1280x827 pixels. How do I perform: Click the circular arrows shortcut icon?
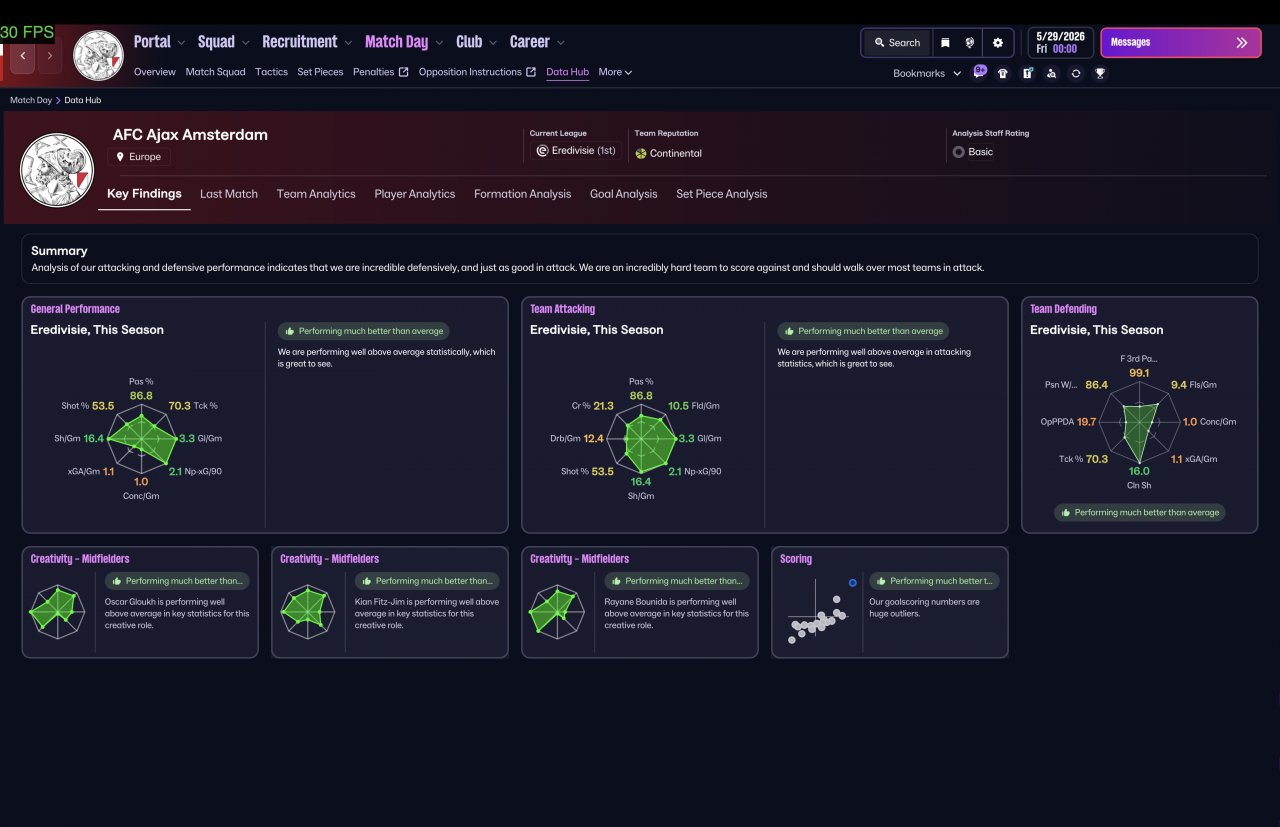click(x=1076, y=73)
